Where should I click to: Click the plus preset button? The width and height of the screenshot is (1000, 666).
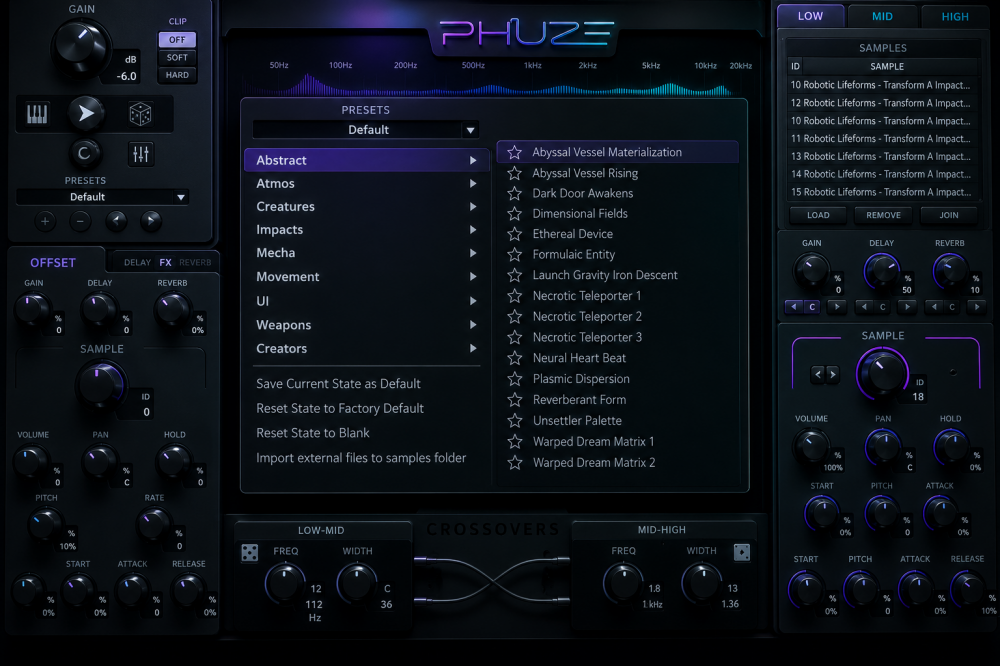tap(45, 221)
